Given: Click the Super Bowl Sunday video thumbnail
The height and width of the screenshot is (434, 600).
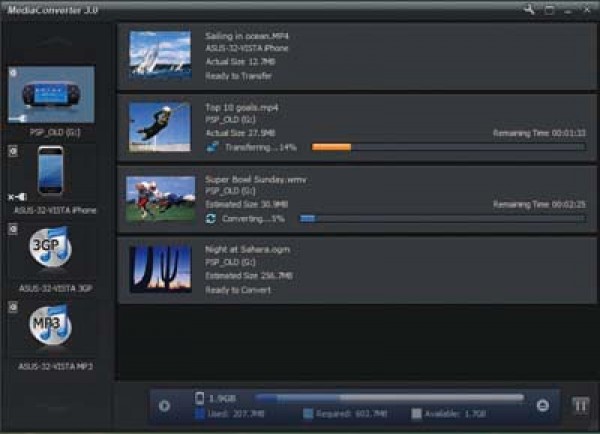Looking at the screenshot, I should point(160,199).
